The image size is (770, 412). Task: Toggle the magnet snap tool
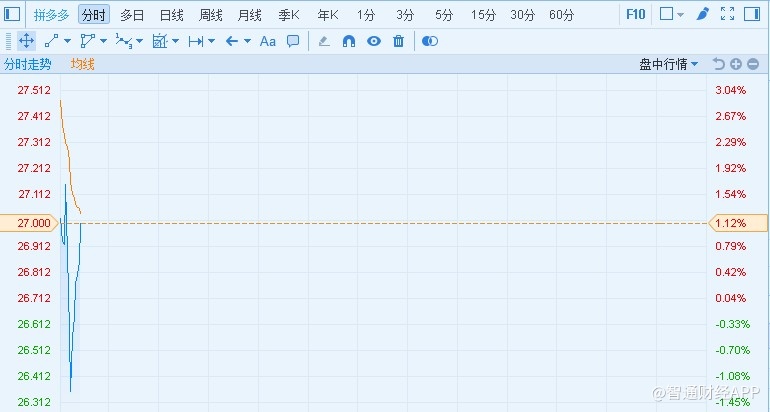pos(349,41)
